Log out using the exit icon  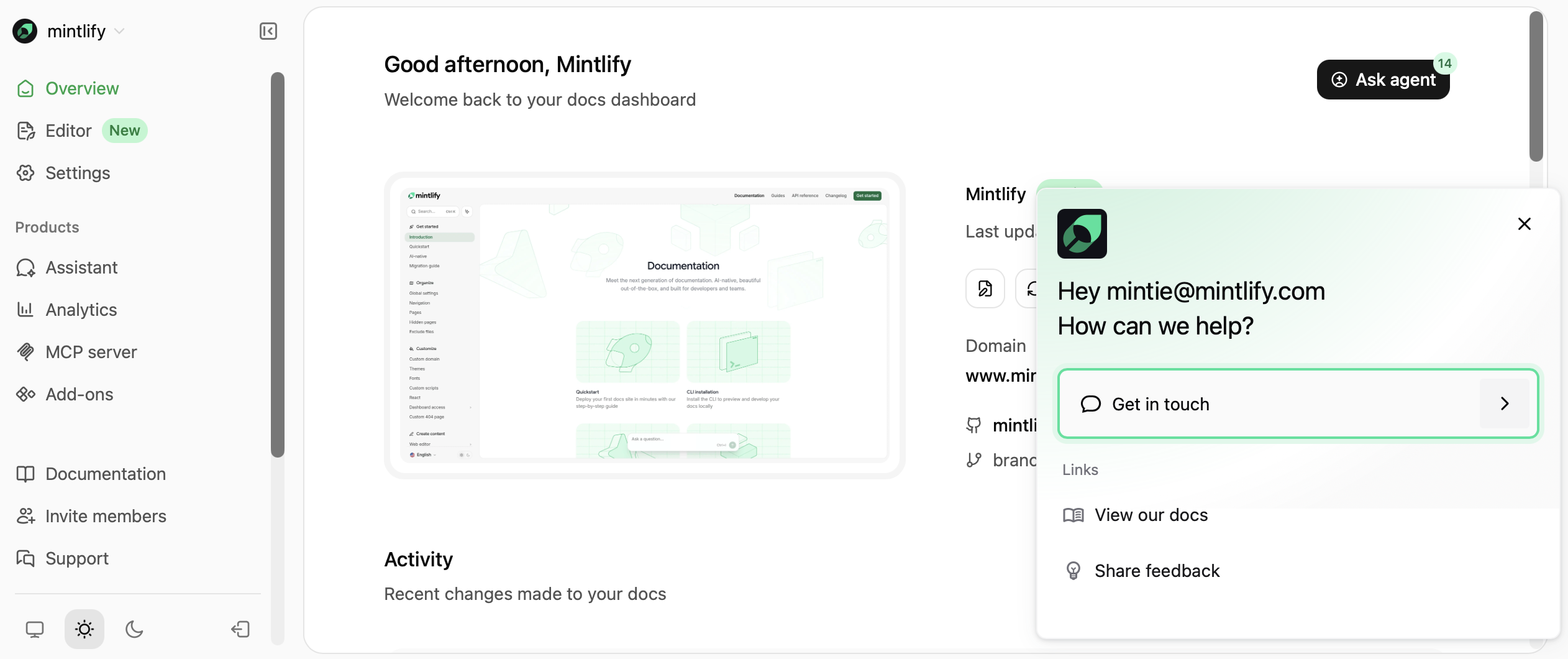[240, 629]
